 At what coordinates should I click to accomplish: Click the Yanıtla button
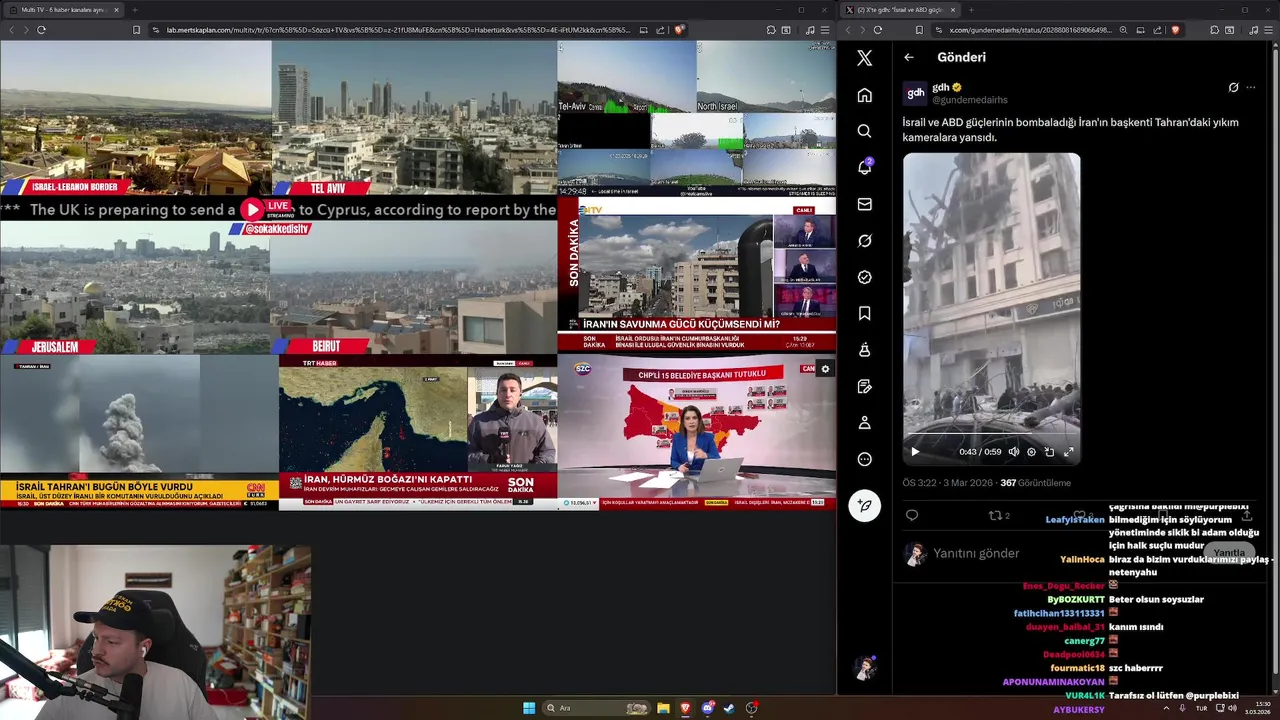[1229, 553]
